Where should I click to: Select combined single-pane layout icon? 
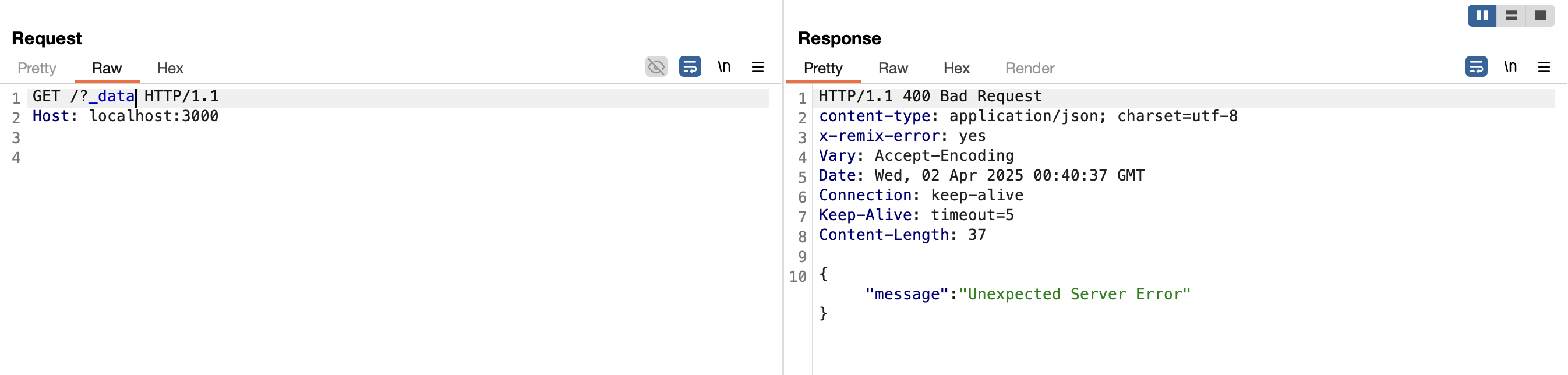[1540, 16]
